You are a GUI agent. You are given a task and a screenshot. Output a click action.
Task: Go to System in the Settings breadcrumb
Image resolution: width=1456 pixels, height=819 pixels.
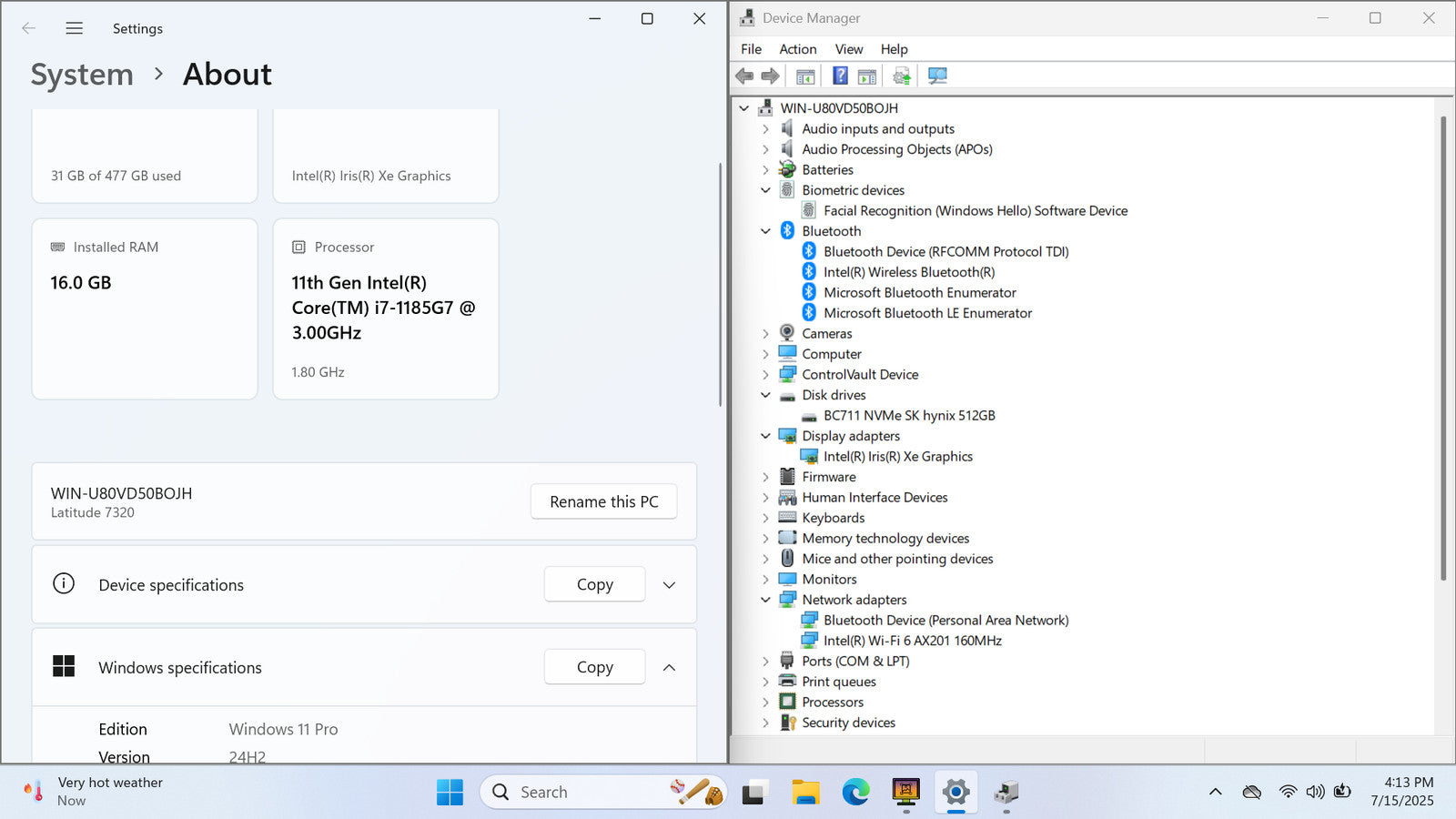pyautogui.click(x=82, y=75)
